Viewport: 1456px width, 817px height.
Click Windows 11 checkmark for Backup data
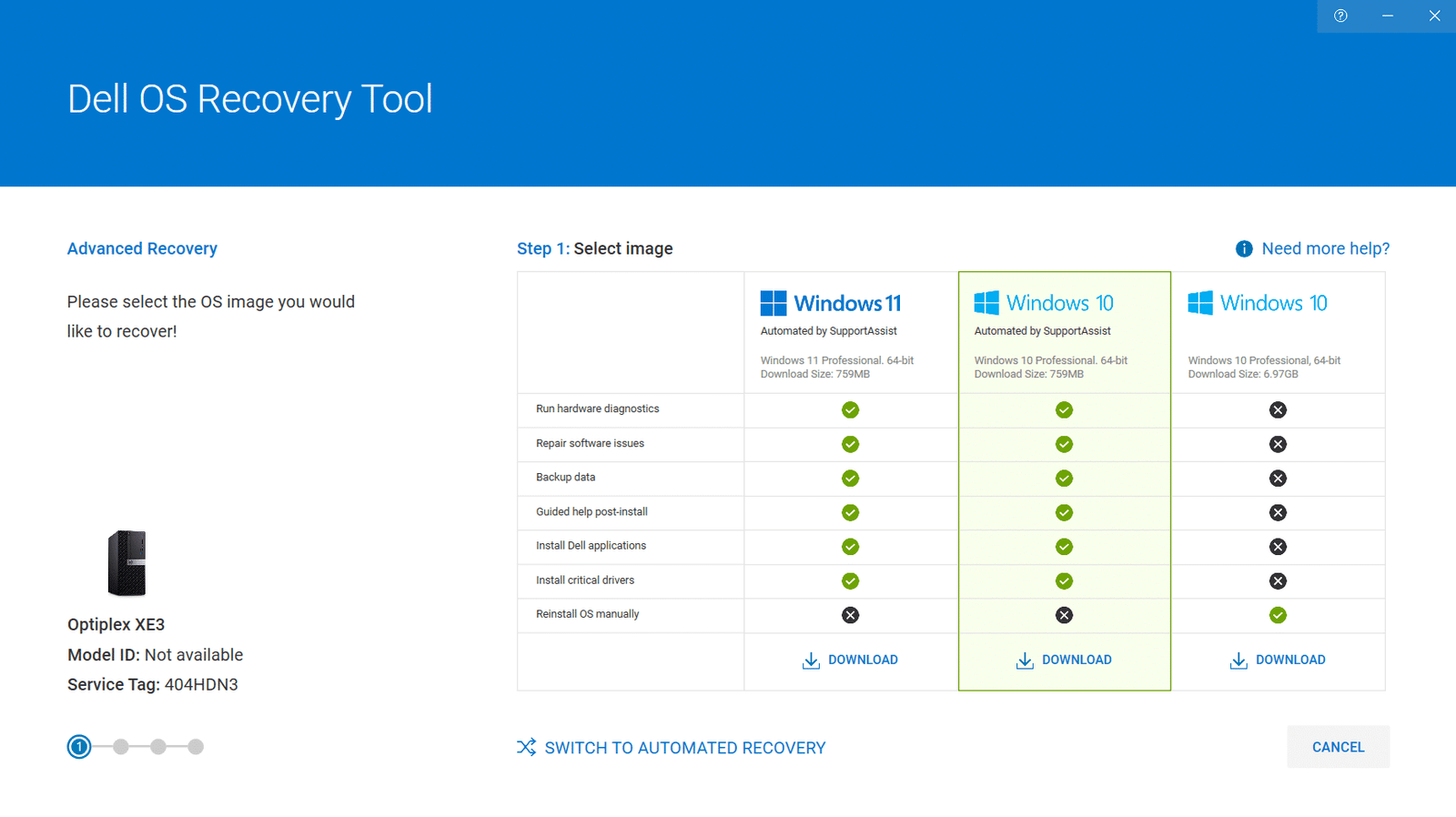pos(850,478)
